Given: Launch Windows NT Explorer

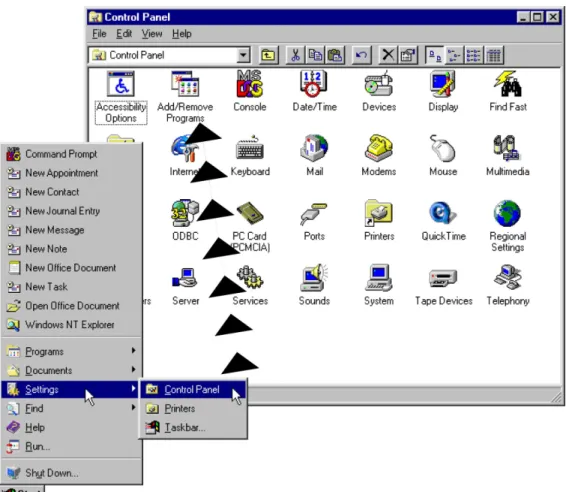Looking at the screenshot, I should click(x=71, y=325).
